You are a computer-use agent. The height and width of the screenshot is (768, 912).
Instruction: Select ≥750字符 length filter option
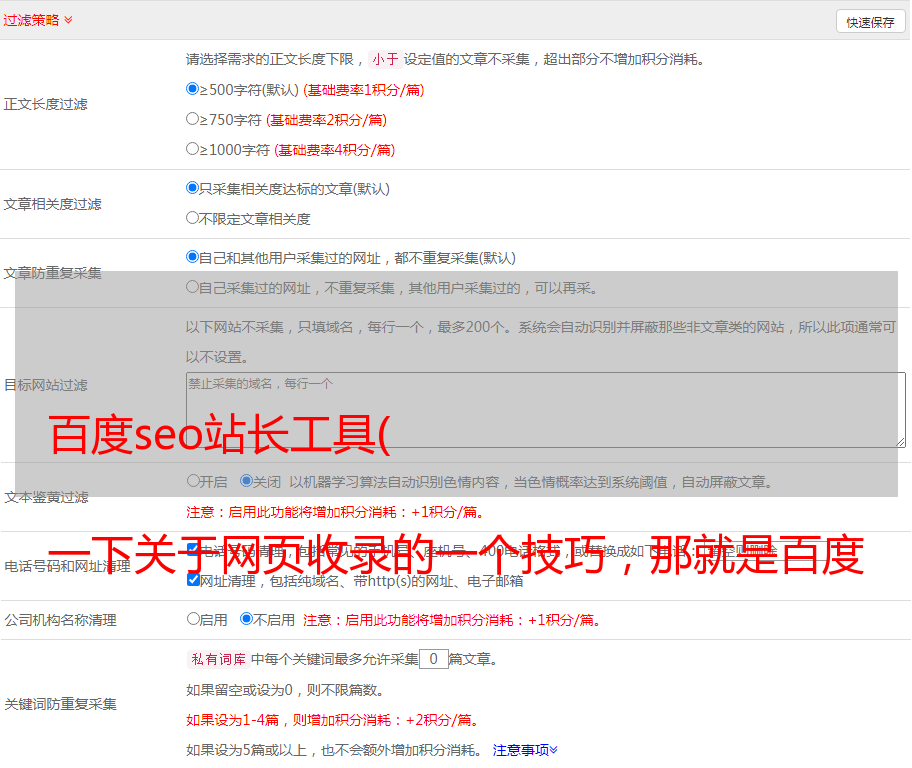193,119
